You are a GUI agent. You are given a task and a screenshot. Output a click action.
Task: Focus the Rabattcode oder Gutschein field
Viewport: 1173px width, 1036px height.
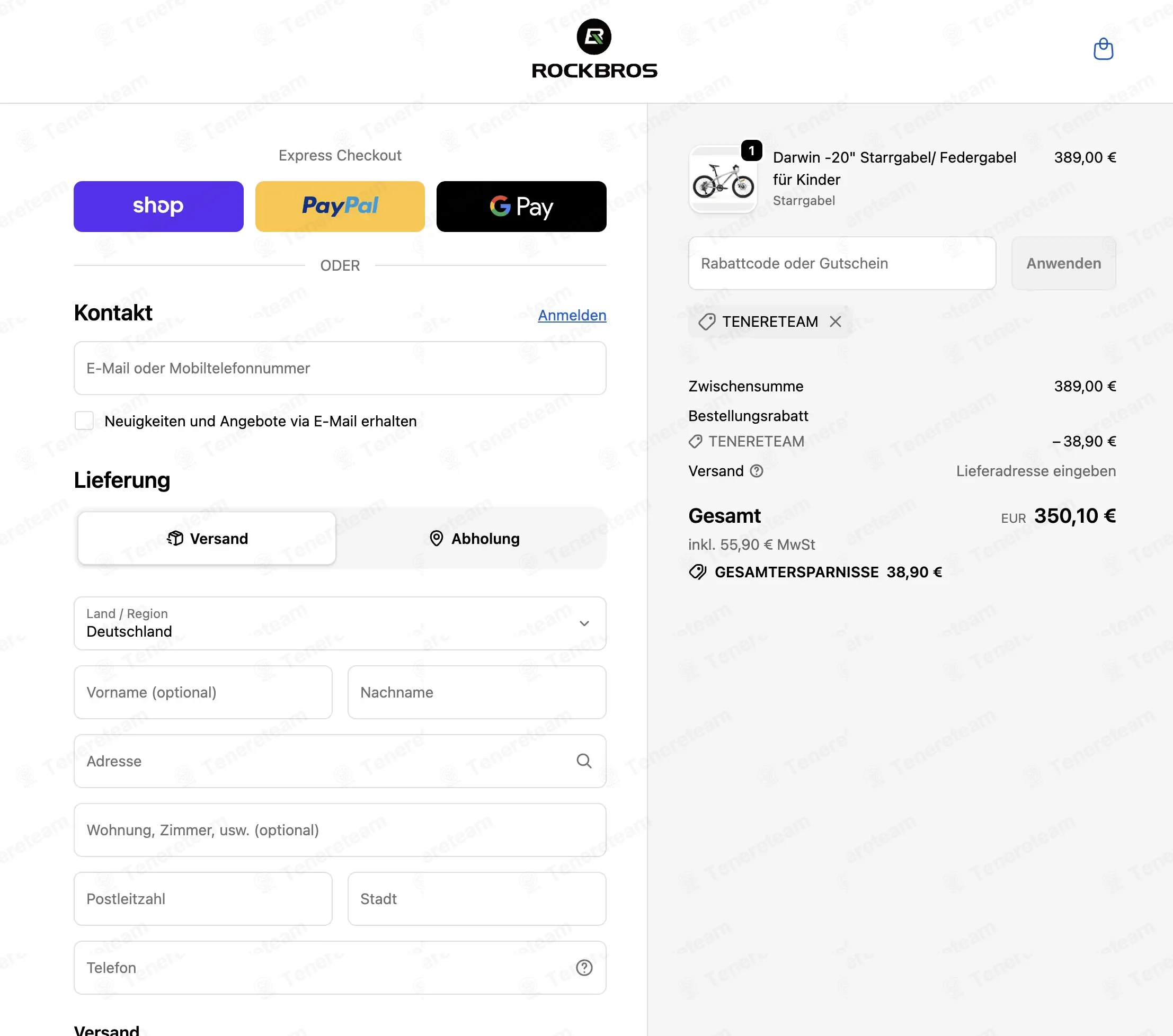[x=842, y=263]
